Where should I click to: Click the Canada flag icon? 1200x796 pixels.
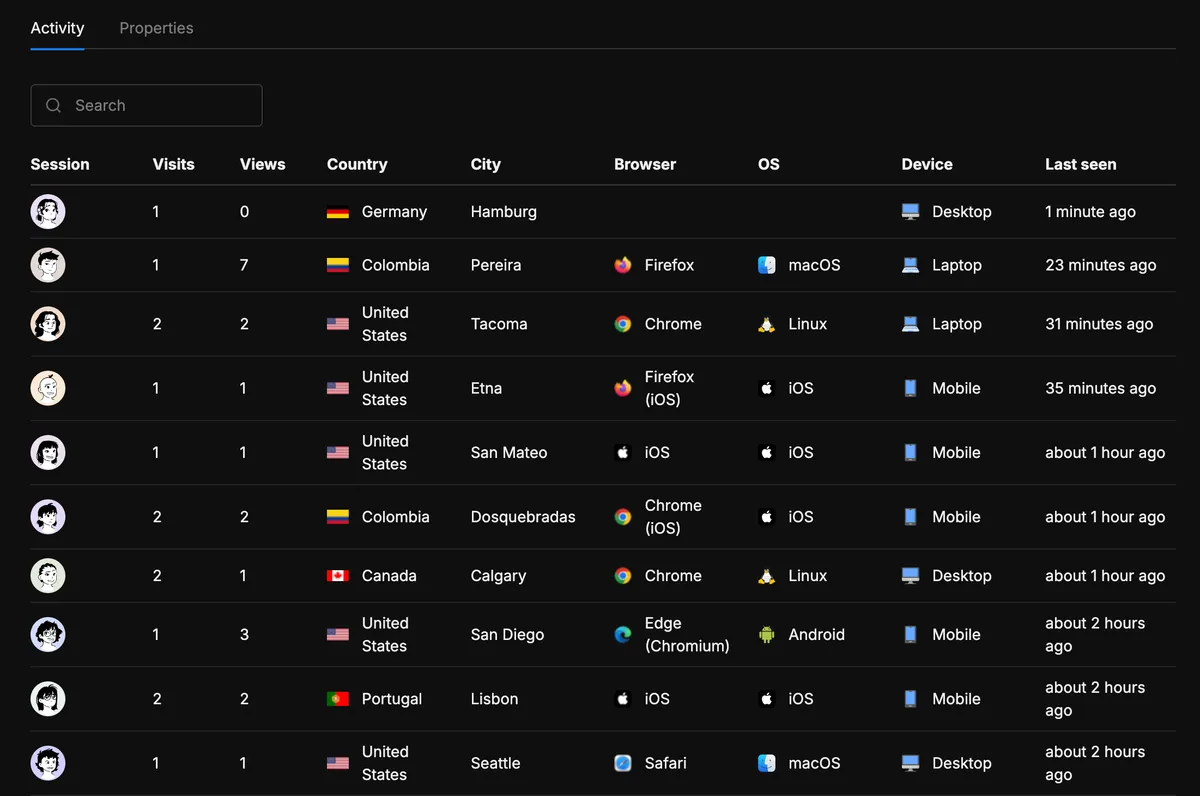(x=338, y=576)
